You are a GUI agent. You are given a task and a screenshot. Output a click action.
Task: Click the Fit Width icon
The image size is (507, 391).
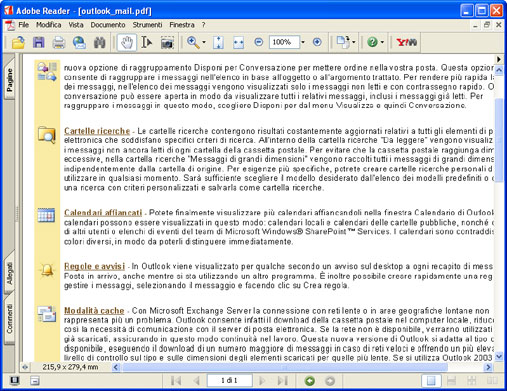pos(238,43)
